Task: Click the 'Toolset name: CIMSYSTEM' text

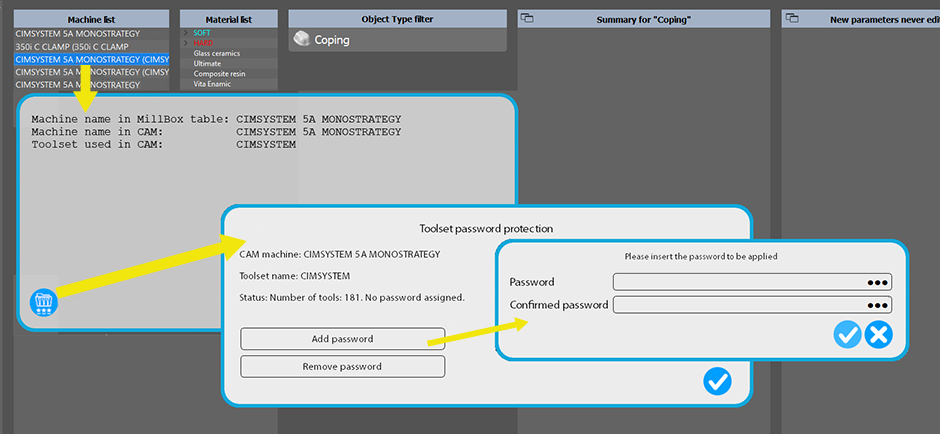Action: point(294,276)
